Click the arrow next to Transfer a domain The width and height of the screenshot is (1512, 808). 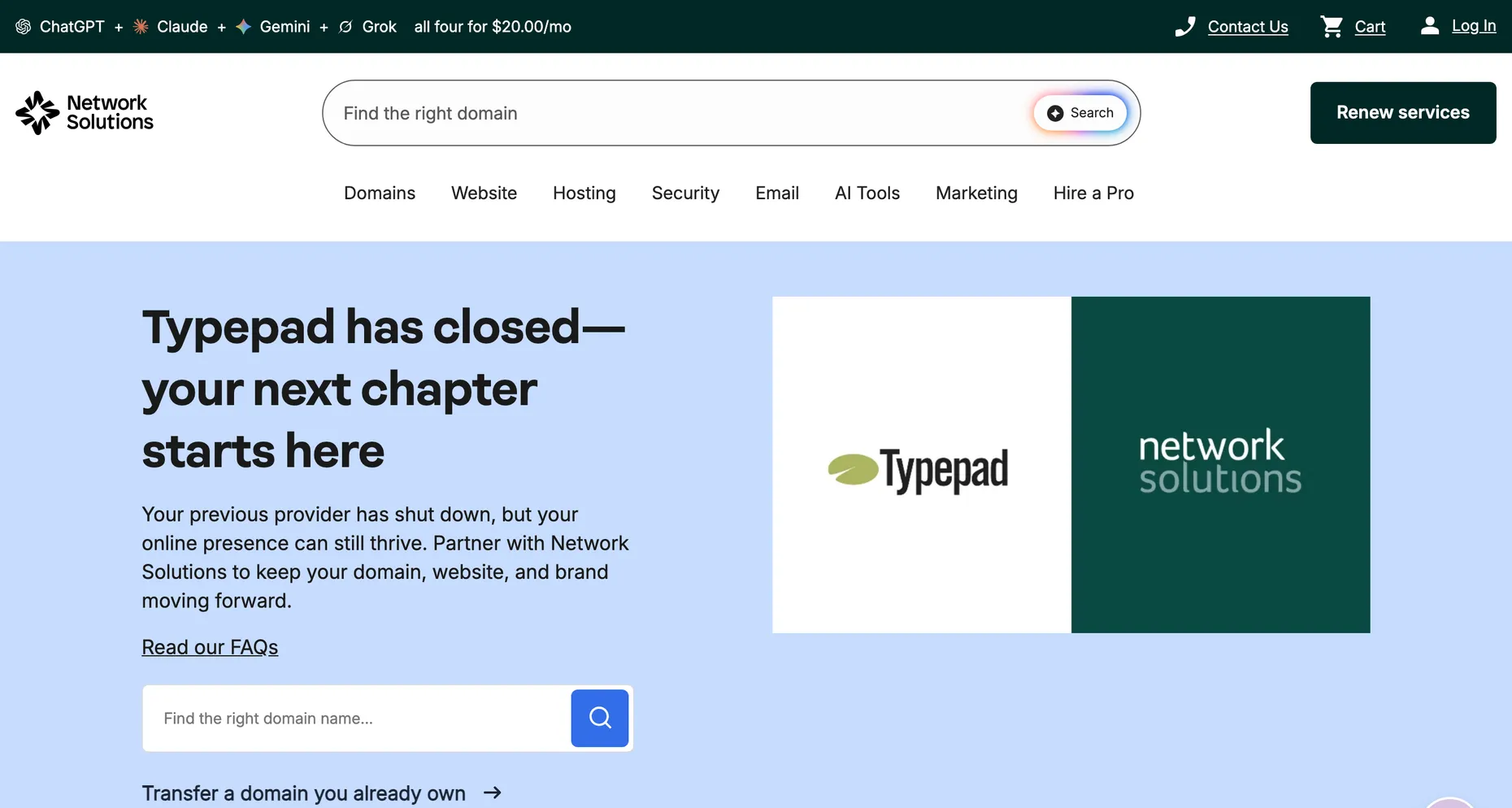click(x=493, y=793)
